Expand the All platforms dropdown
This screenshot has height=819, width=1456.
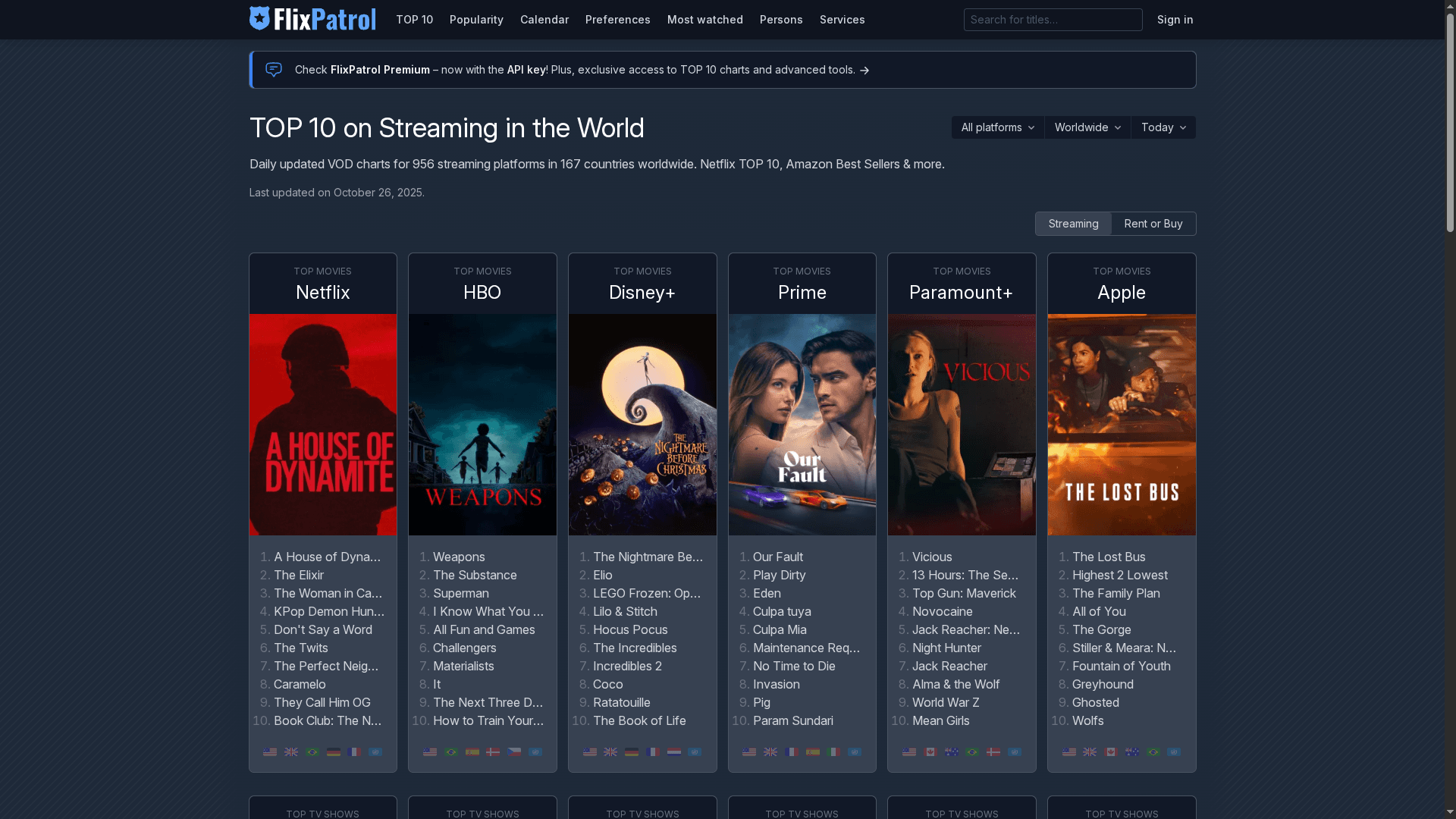pyautogui.click(x=998, y=127)
